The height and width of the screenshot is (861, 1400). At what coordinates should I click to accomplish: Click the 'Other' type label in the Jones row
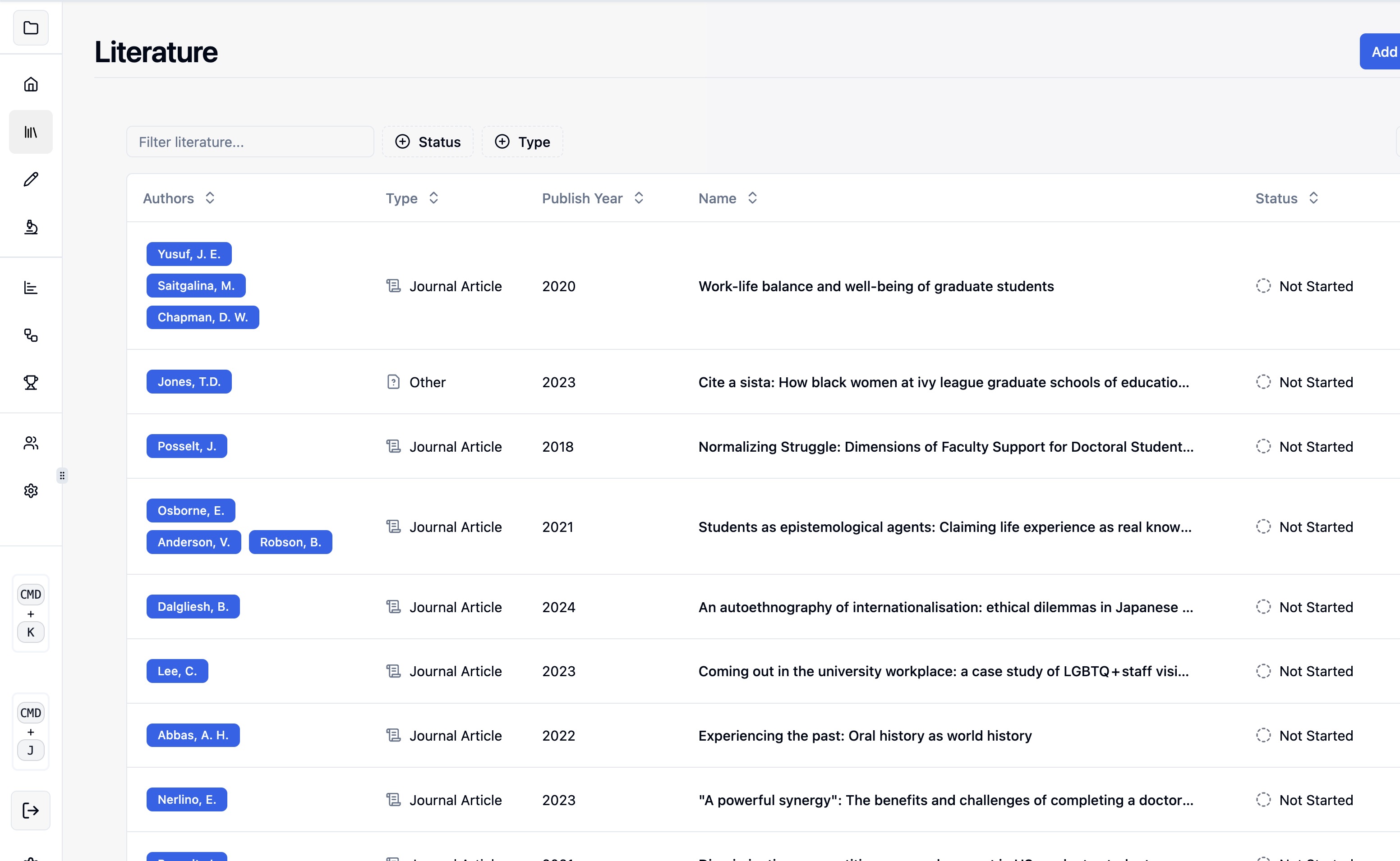coord(428,382)
